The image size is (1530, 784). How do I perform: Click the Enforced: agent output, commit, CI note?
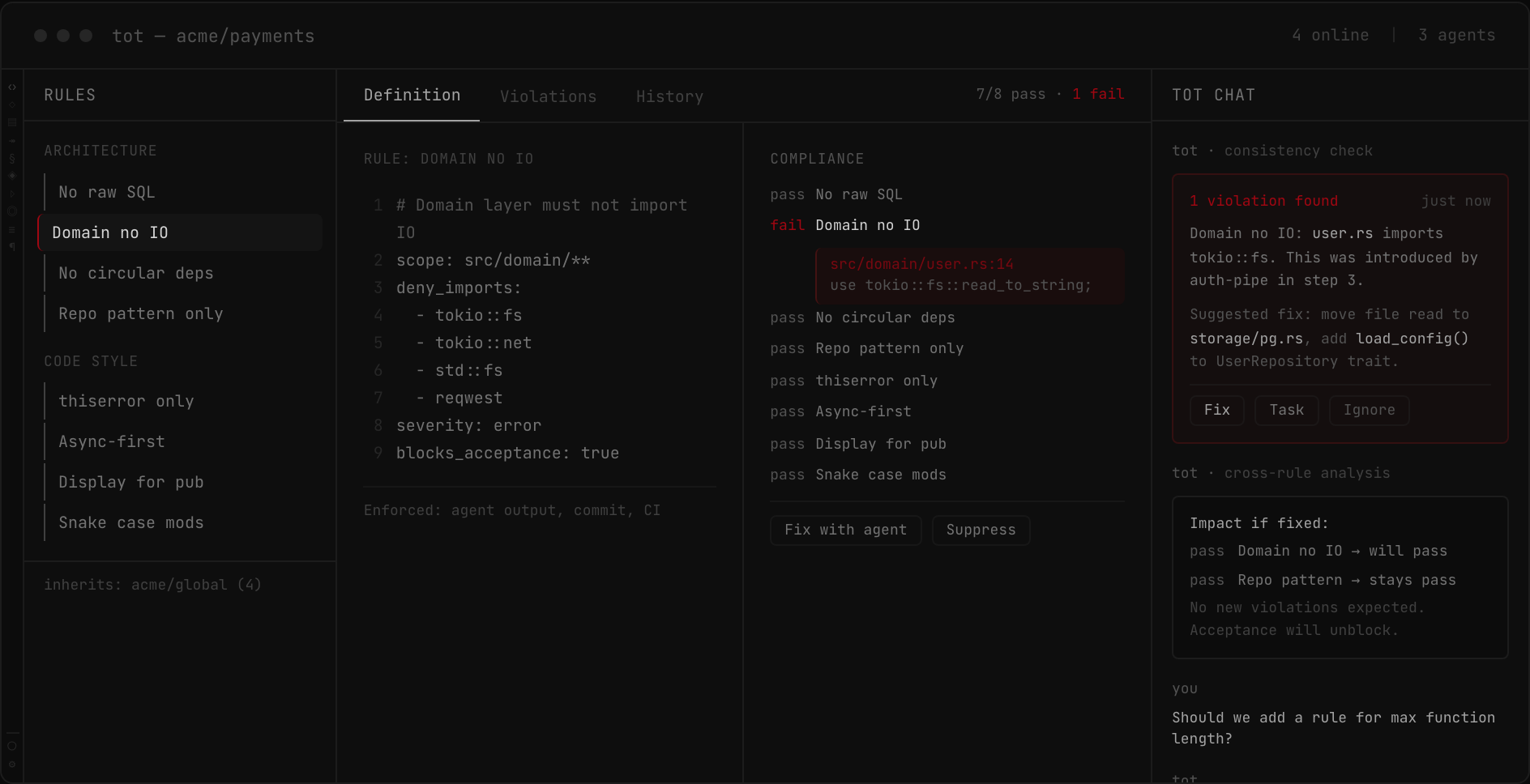[x=512, y=510]
